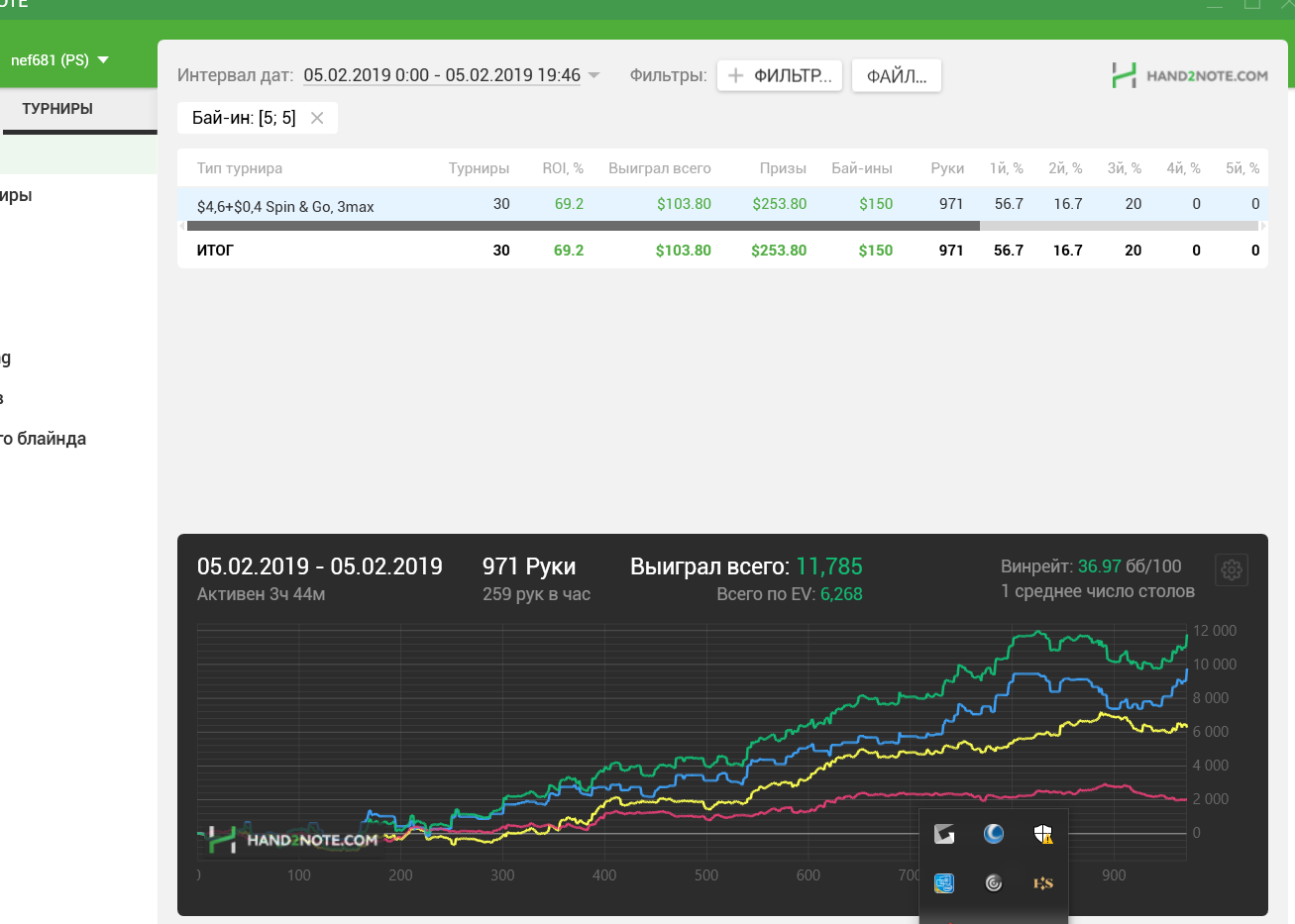Image resolution: width=1295 pixels, height=924 pixels.
Task: Click the 259 рук в час label
Action: tap(536, 594)
